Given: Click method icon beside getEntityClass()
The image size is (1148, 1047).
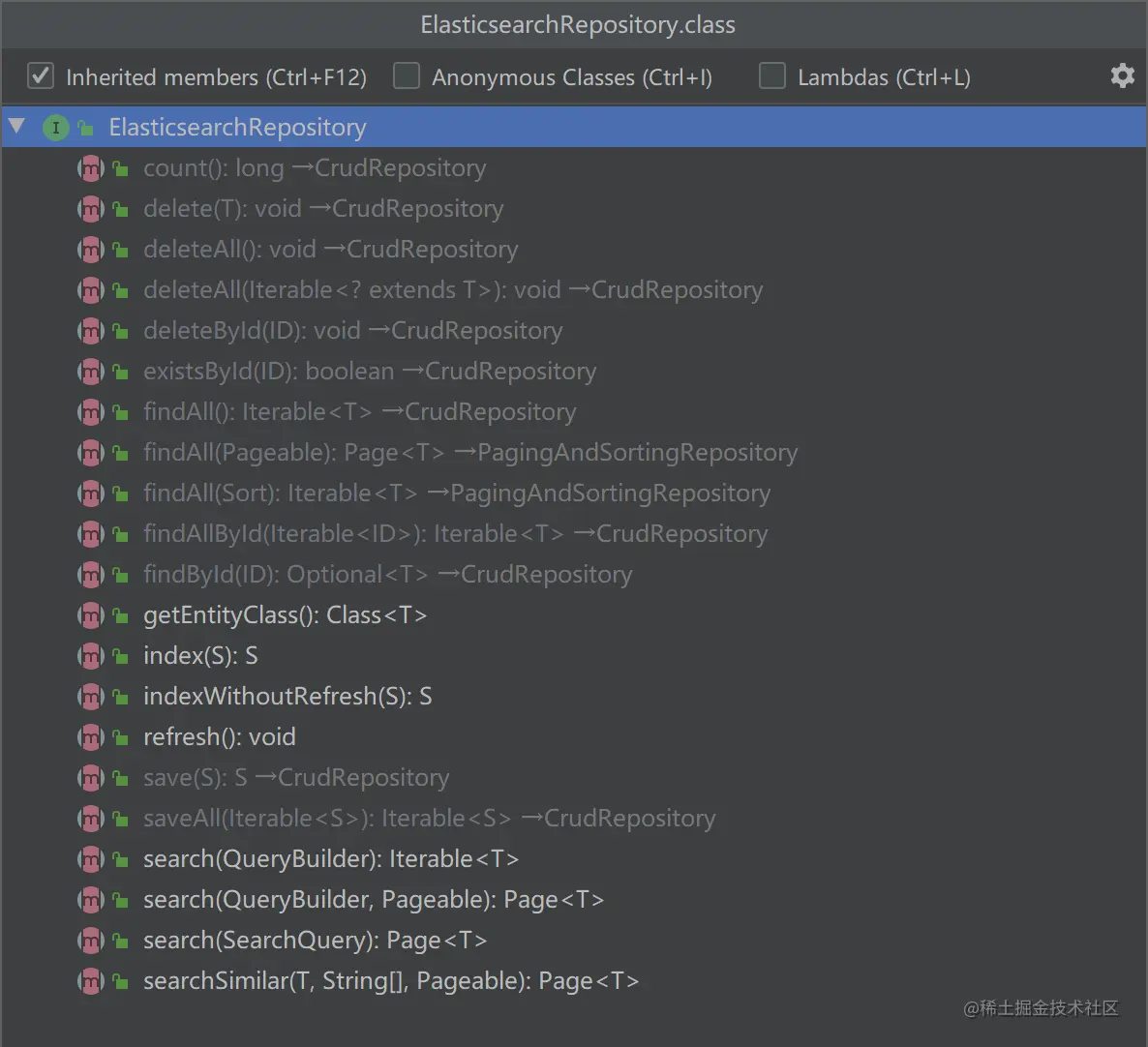Looking at the screenshot, I should pos(91,616).
